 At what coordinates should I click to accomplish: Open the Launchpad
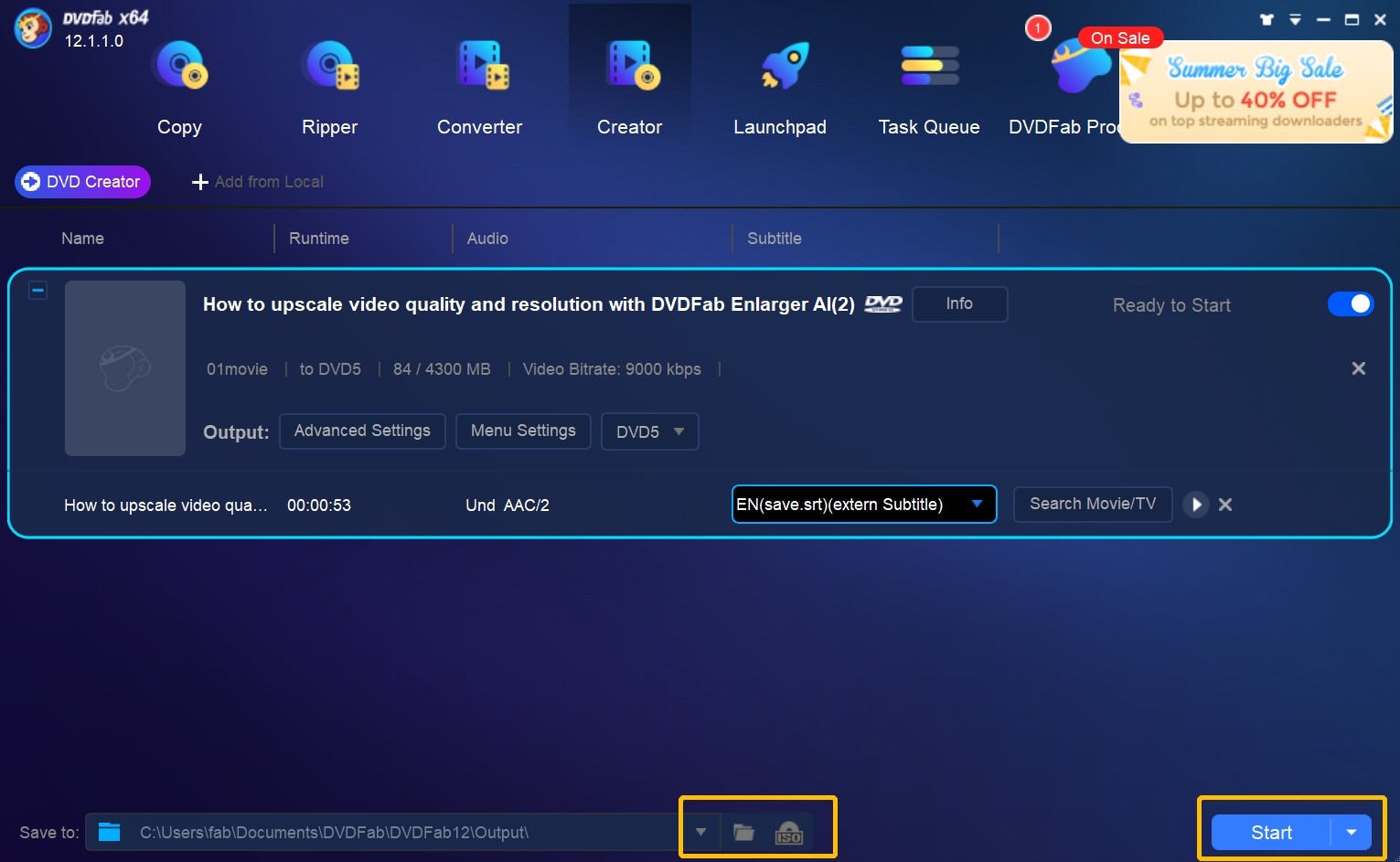[x=779, y=87]
